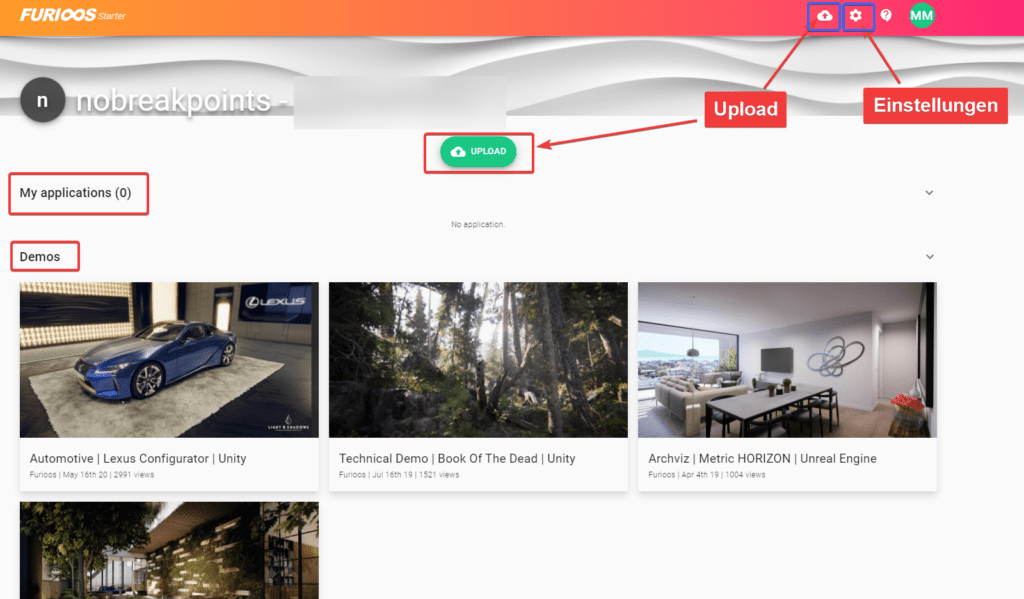Click the cloud upload icon in header
Viewport: 1024px width, 599px height.
[x=825, y=16]
